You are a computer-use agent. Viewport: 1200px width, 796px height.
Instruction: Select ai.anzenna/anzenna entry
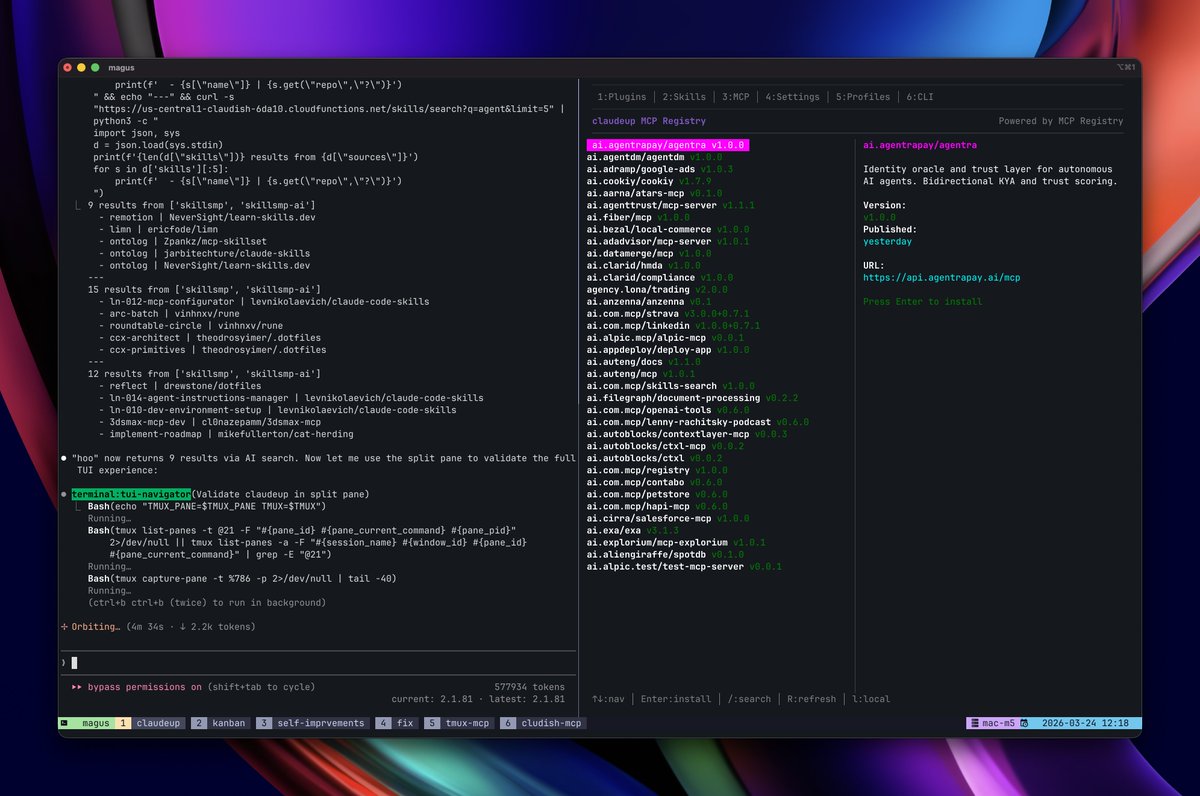[x=649, y=301]
